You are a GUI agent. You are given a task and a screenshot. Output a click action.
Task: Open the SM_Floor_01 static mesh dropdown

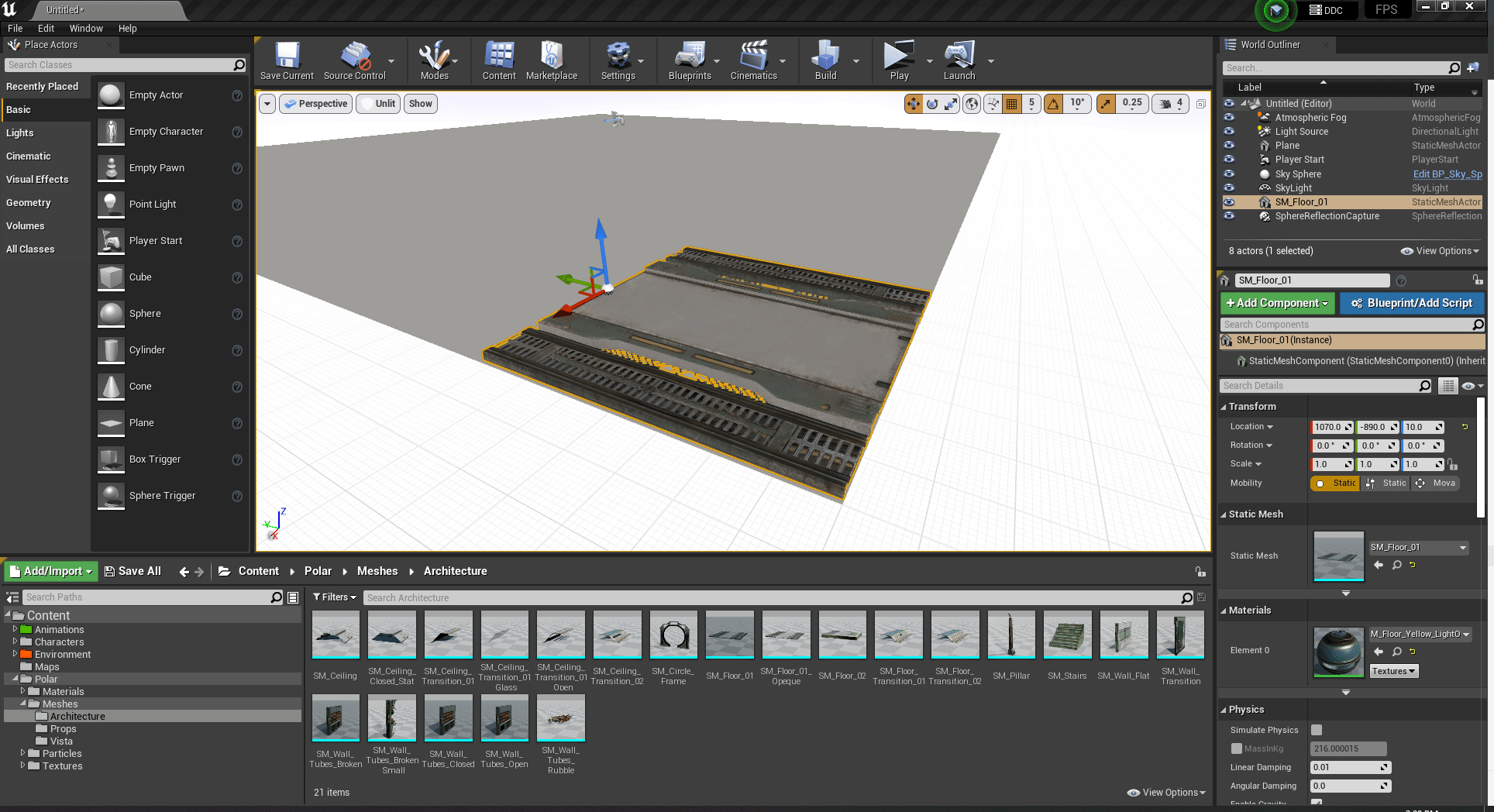coord(1418,548)
